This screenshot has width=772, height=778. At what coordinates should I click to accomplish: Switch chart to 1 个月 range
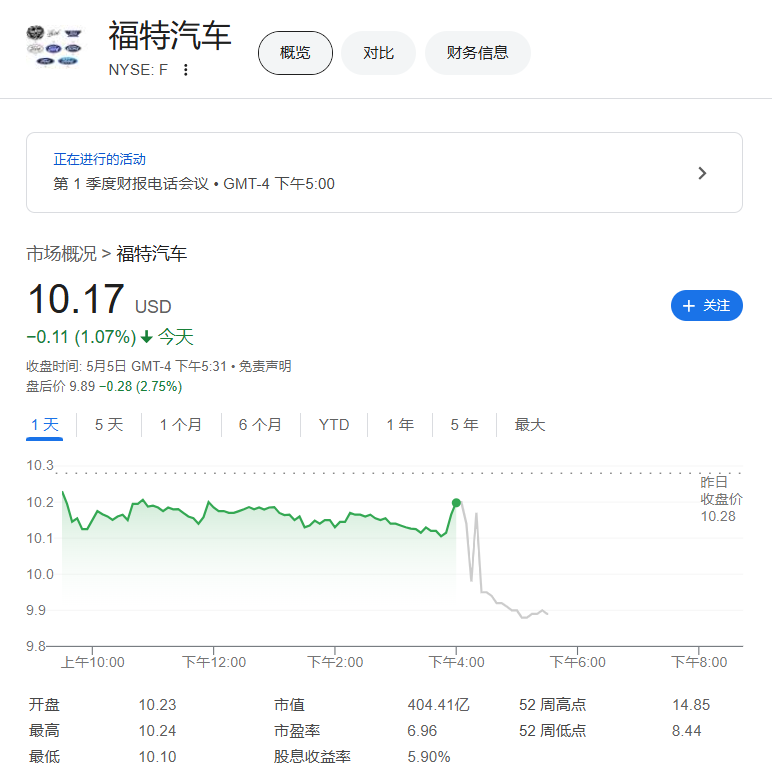point(181,425)
